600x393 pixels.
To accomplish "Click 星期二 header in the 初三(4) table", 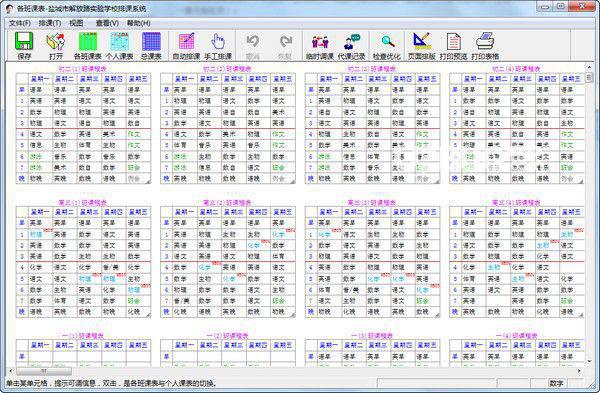I will (498, 212).
